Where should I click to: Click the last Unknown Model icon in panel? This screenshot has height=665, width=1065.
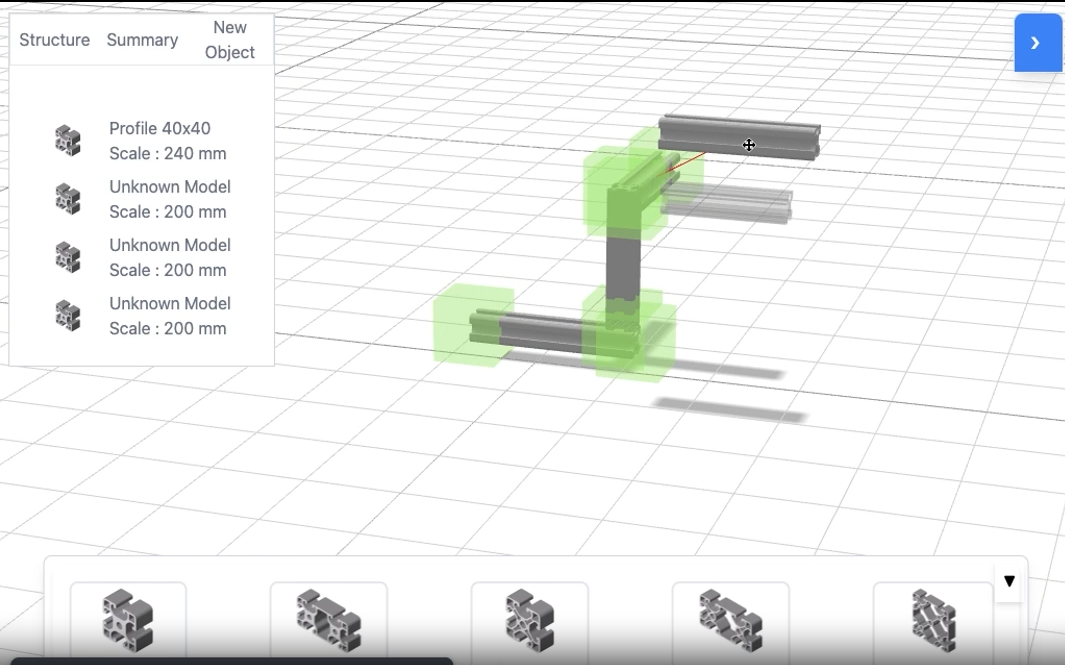tap(67, 315)
